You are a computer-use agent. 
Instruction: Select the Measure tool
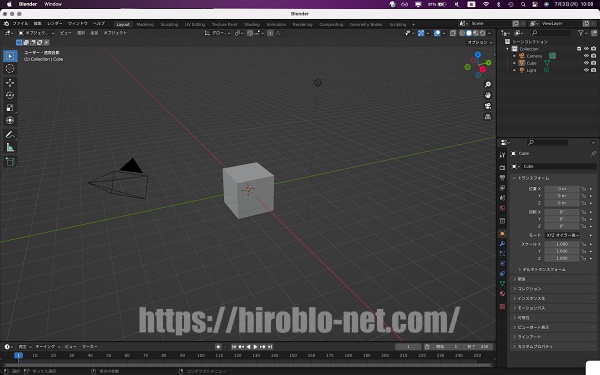point(10,148)
